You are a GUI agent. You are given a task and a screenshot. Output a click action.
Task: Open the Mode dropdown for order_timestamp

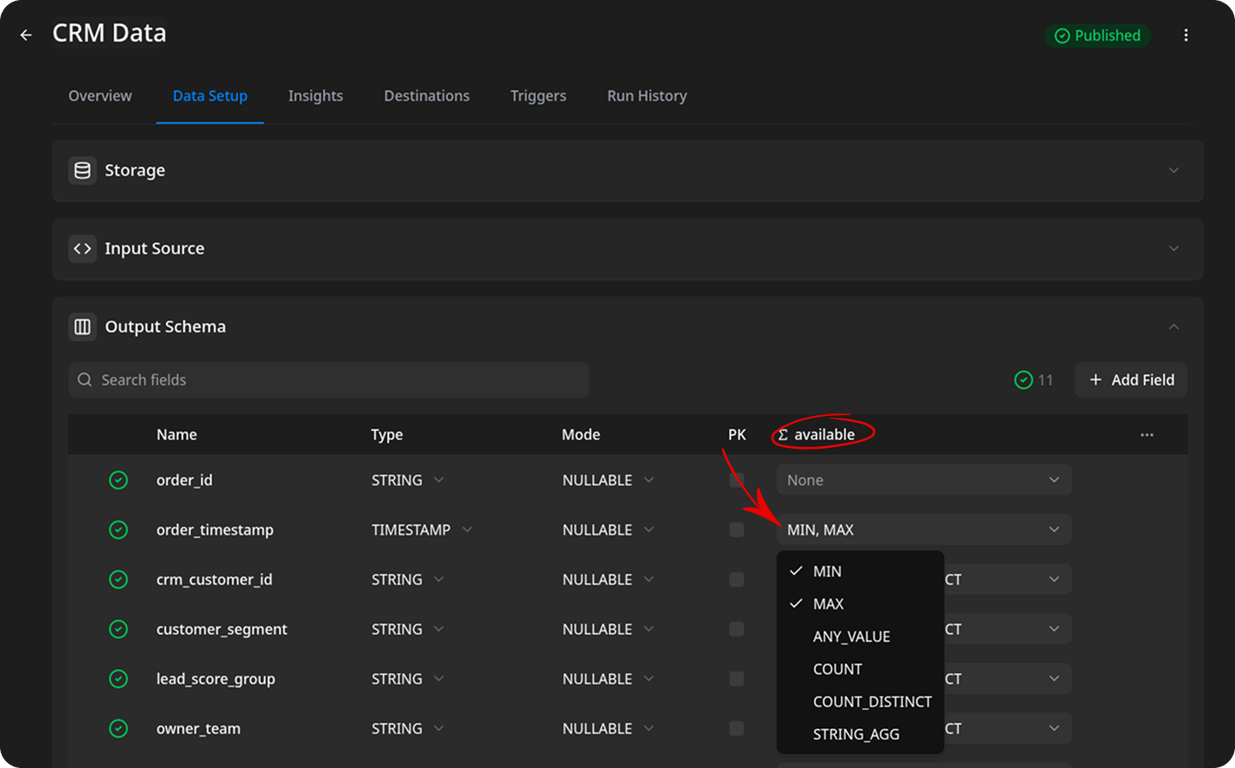pos(608,530)
